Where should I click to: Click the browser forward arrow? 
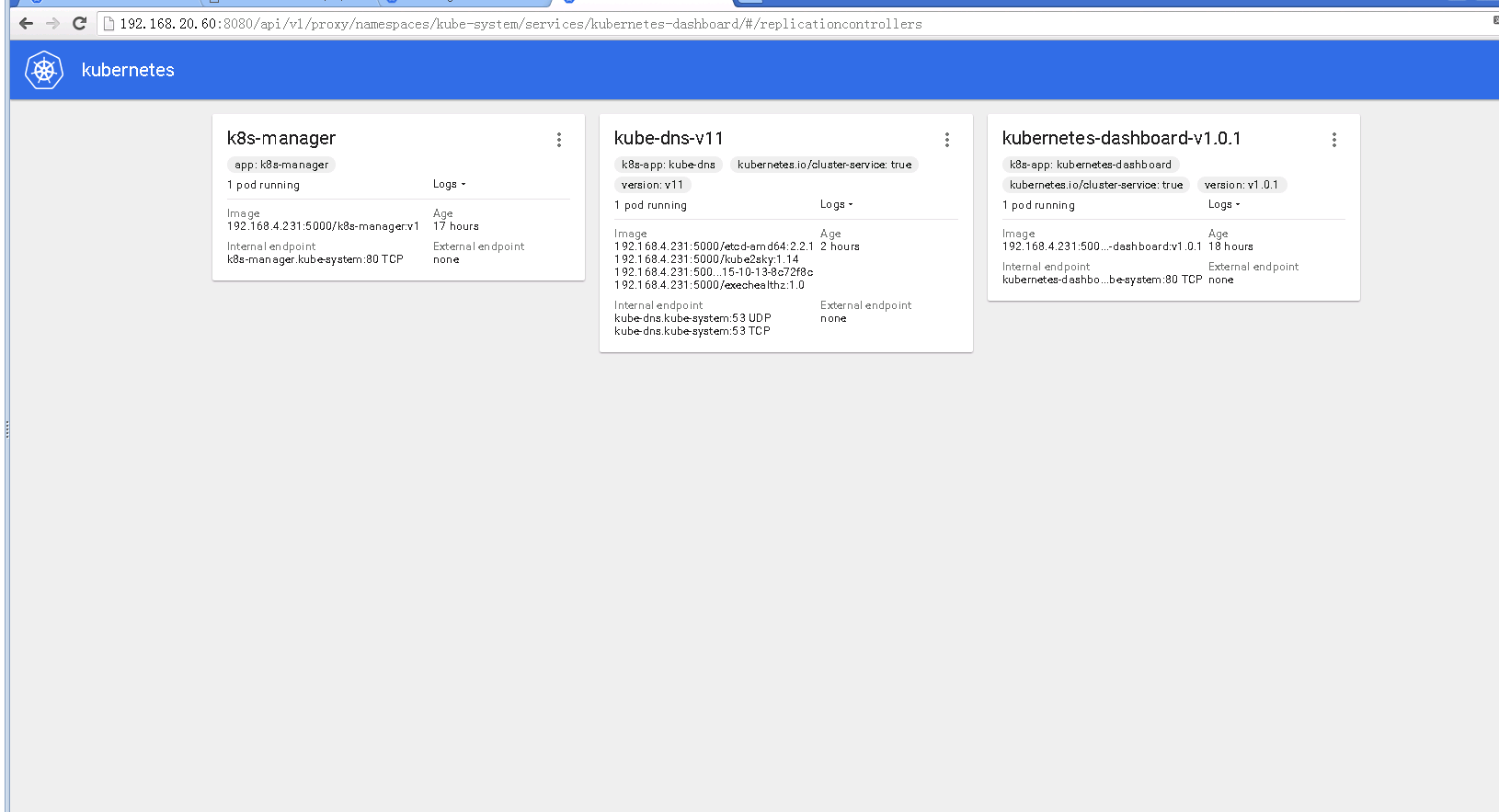(x=52, y=24)
